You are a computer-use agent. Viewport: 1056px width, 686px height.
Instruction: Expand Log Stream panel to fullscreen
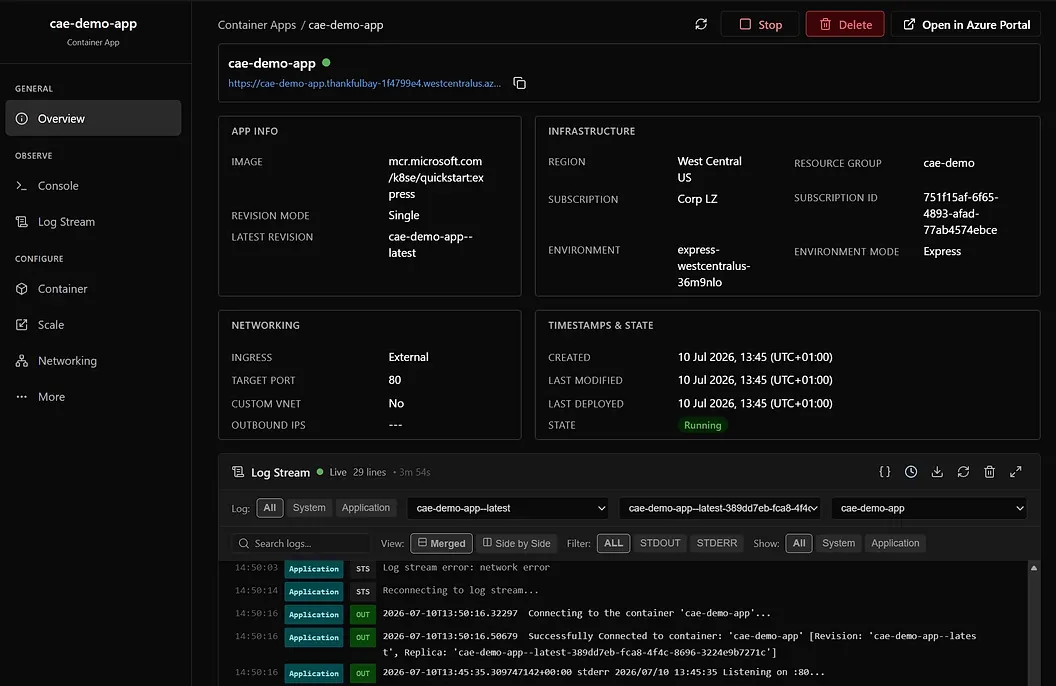point(1016,472)
